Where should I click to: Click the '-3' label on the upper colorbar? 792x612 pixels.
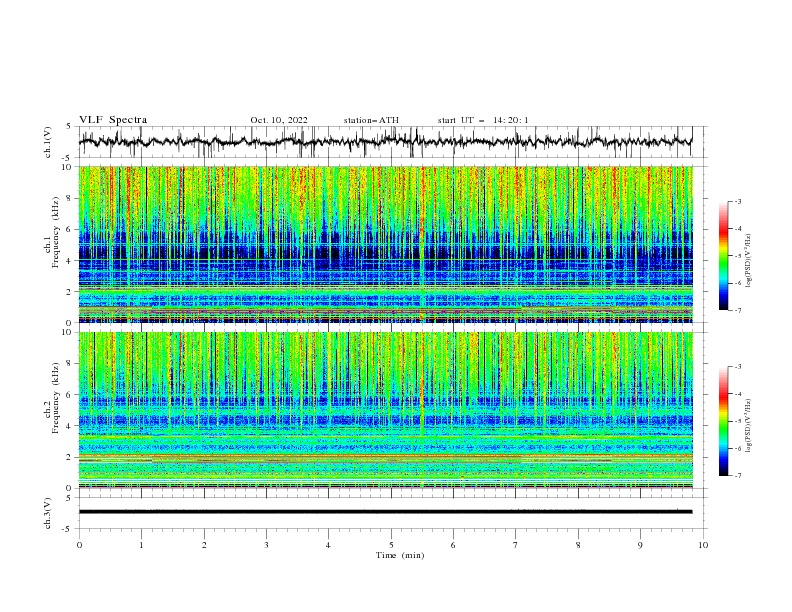point(737,201)
